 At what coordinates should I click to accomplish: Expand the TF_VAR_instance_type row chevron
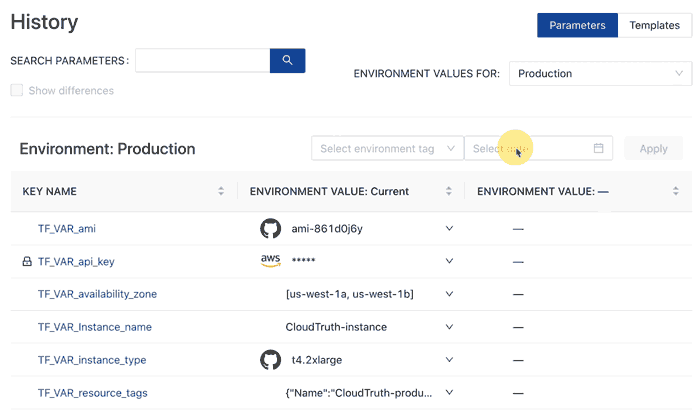click(x=449, y=360)
